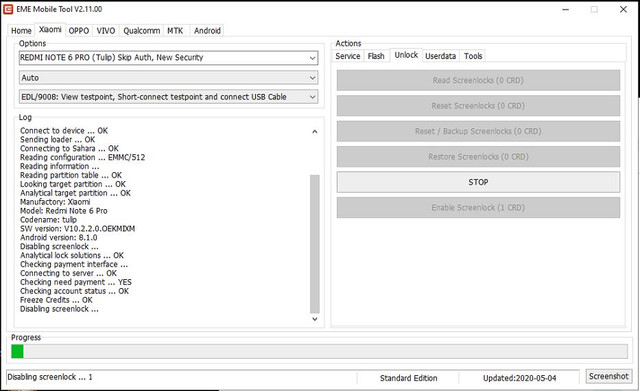
Task: Open the Tools actions tab
Action: tap(473, 56)
